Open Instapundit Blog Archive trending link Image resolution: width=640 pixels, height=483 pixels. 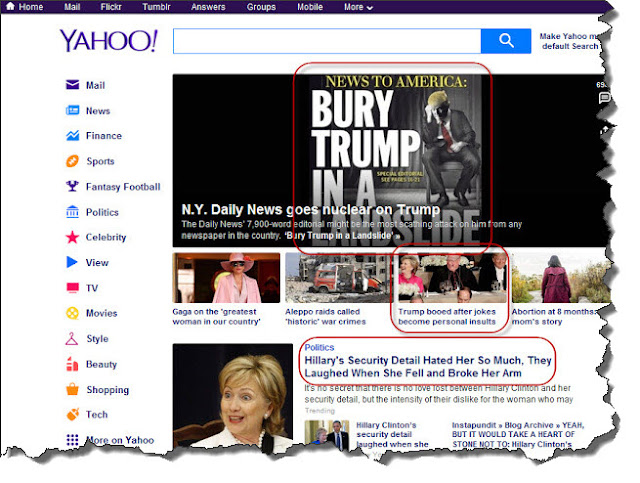coord(518,434)
